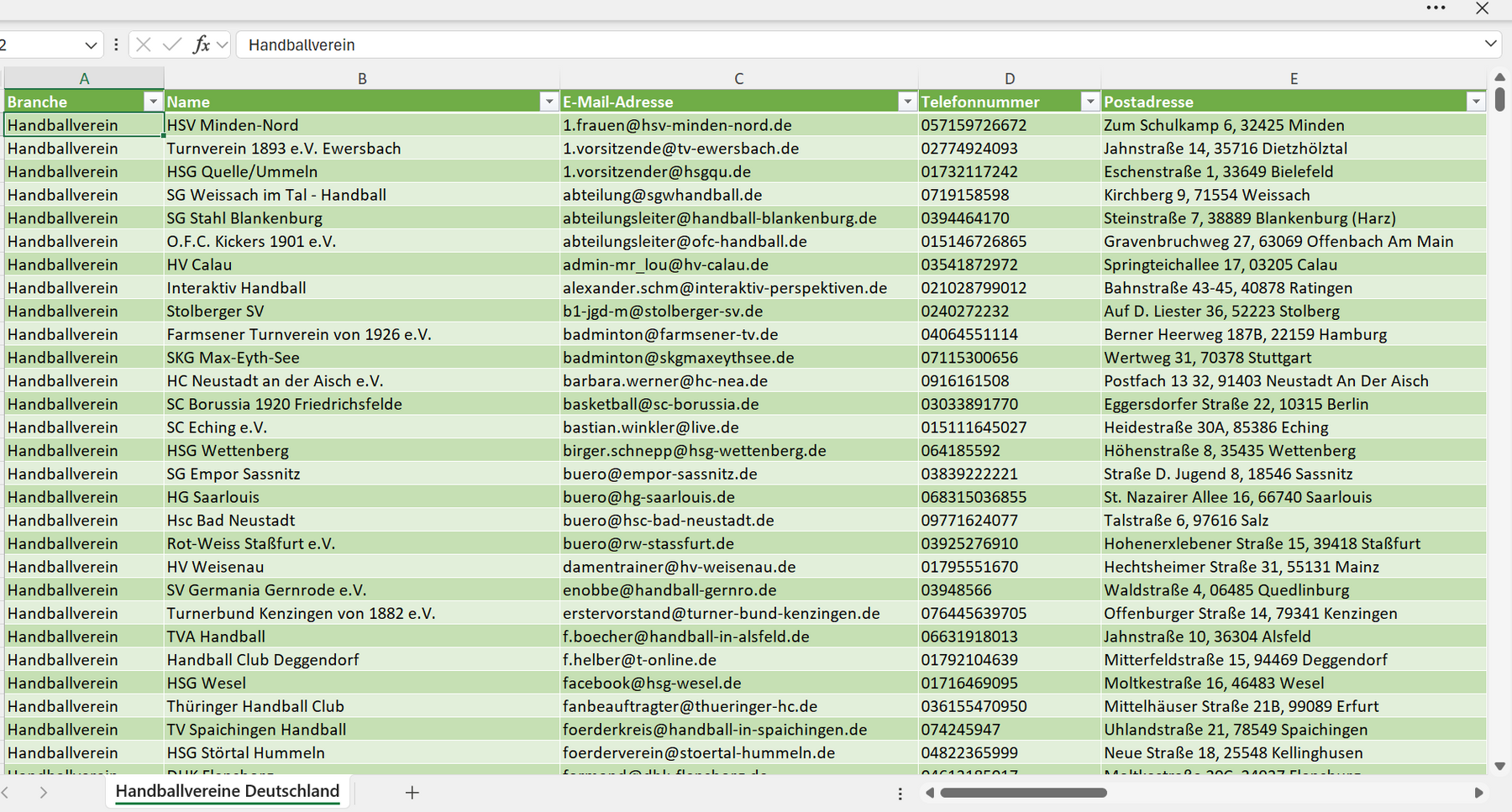Expand the formula bar with the chevron
Viewport: 1512px width, 812px height.
[x=1491, y=44]
